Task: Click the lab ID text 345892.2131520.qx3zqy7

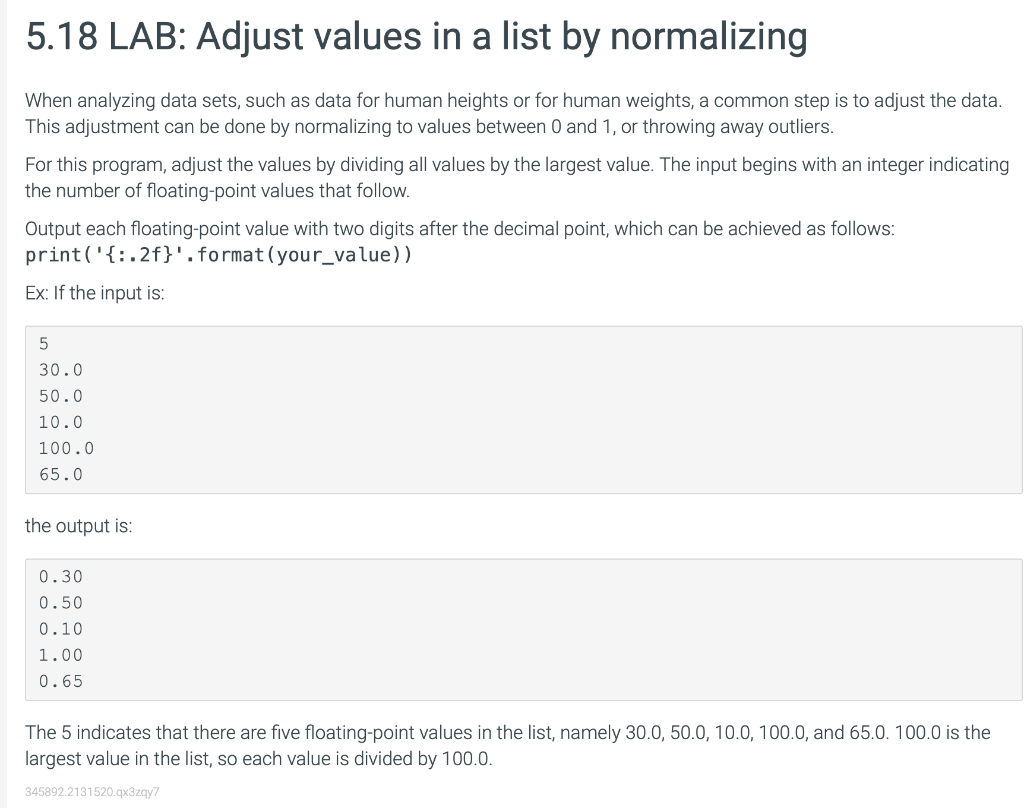Action: pos(92,792)
